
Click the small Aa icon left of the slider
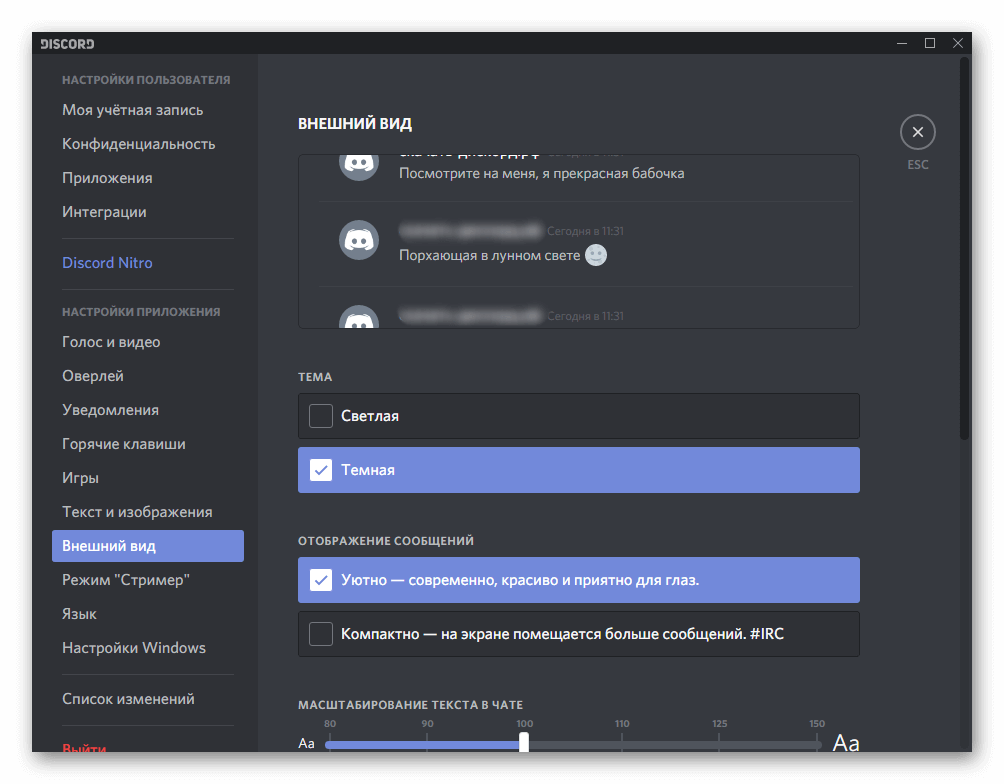[306, 743]
